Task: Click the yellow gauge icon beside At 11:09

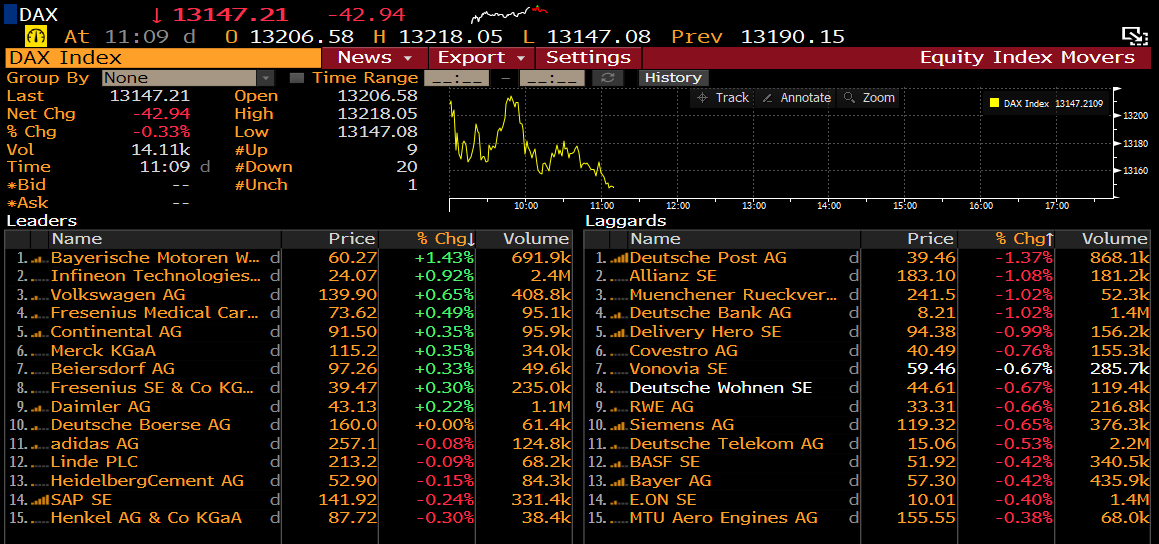Action: point(36,35)
